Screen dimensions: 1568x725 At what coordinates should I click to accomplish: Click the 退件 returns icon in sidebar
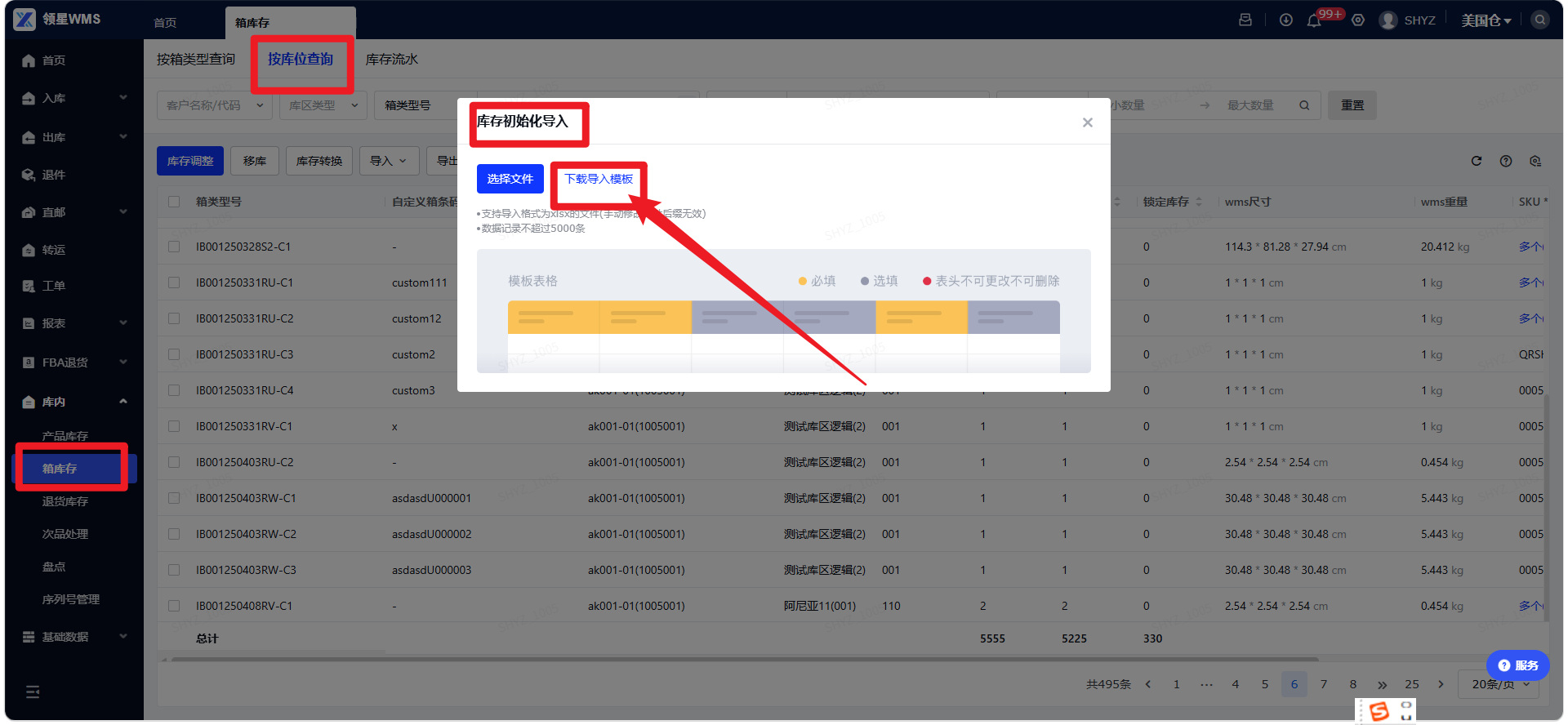coord(29,175)
